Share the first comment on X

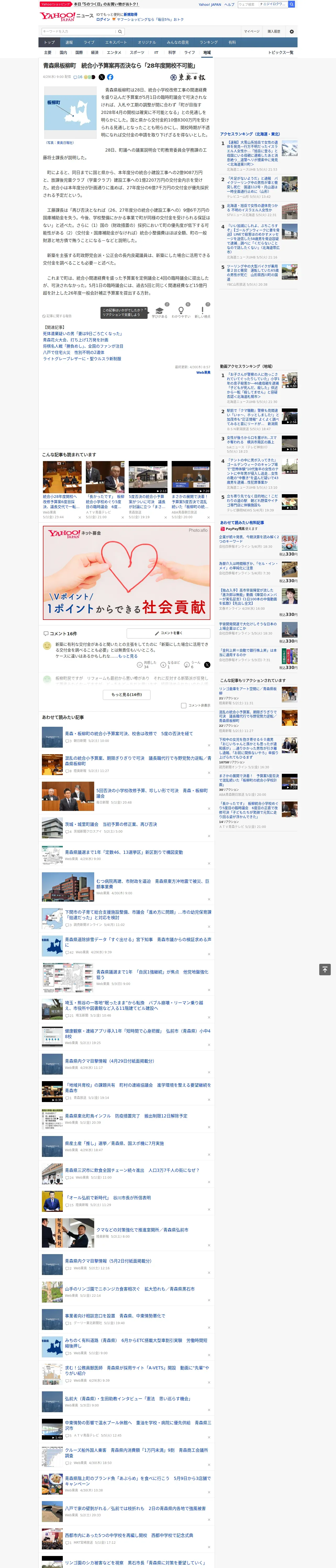click(207, 665)
